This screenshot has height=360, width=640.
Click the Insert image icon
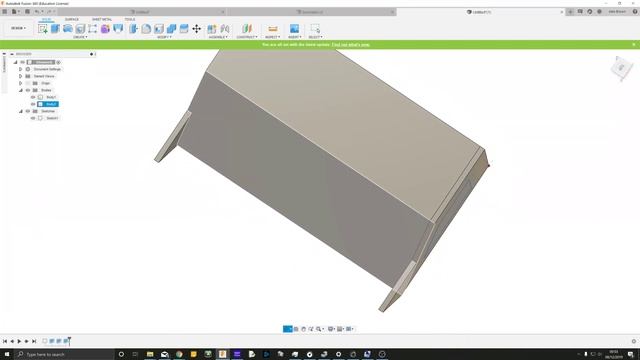coord(294,29)
